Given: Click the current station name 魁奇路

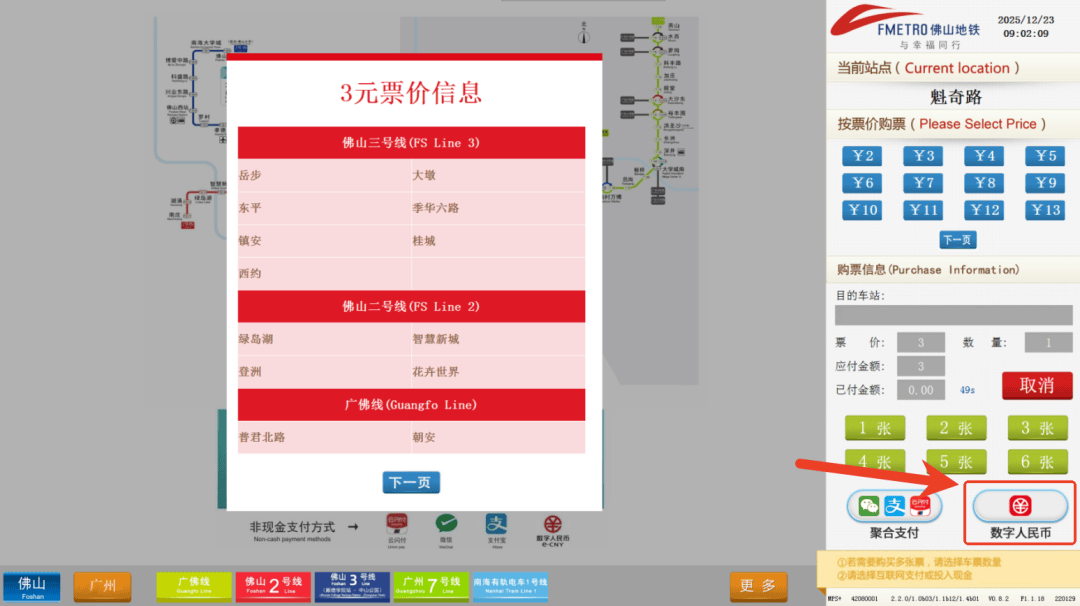Looking at the screenshot, I should pyautogui.click(x=955, y=97).
